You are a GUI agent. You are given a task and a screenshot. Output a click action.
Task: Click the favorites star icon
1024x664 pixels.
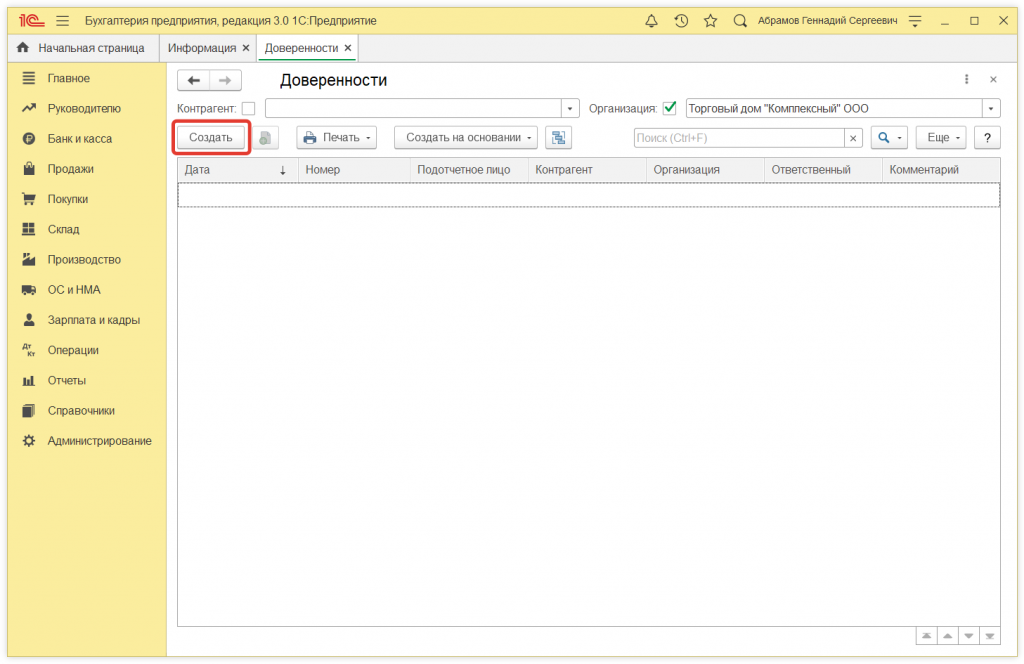(710, 20)
